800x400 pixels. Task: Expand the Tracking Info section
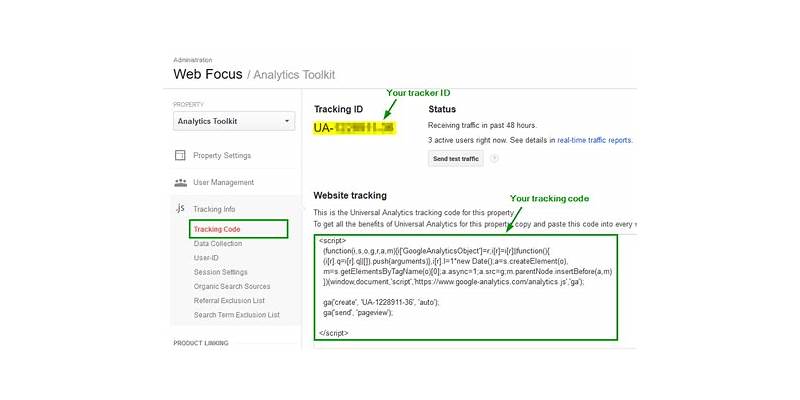tap(214, 209)
